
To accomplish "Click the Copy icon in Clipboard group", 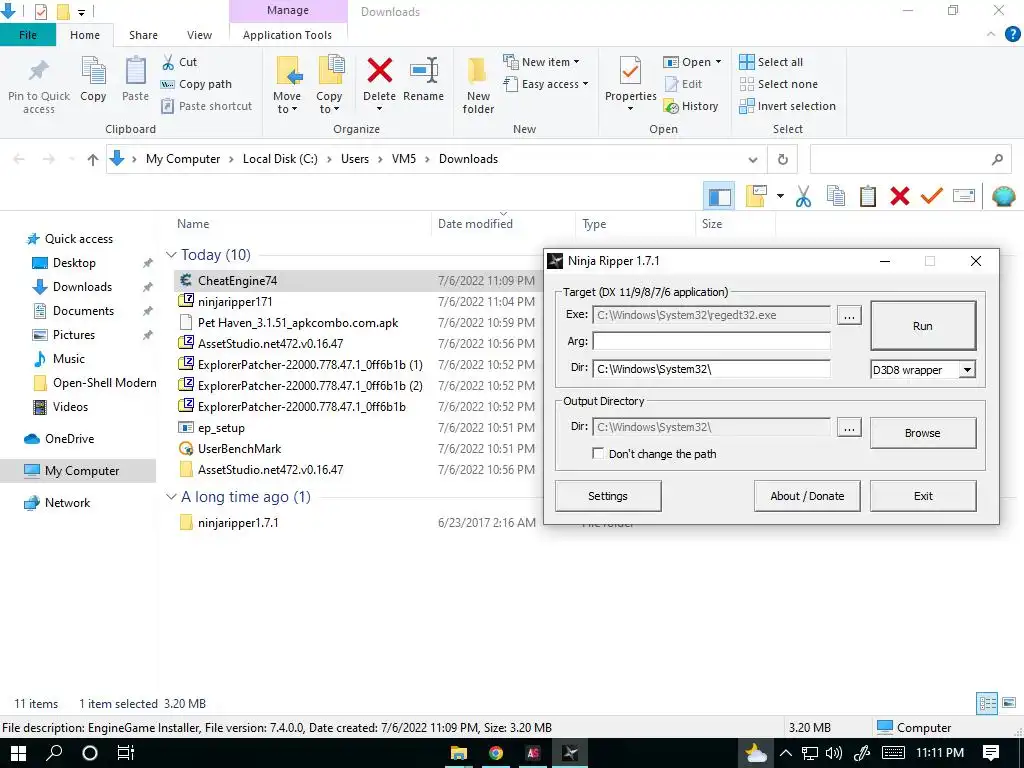I will [x=93, y=71].
